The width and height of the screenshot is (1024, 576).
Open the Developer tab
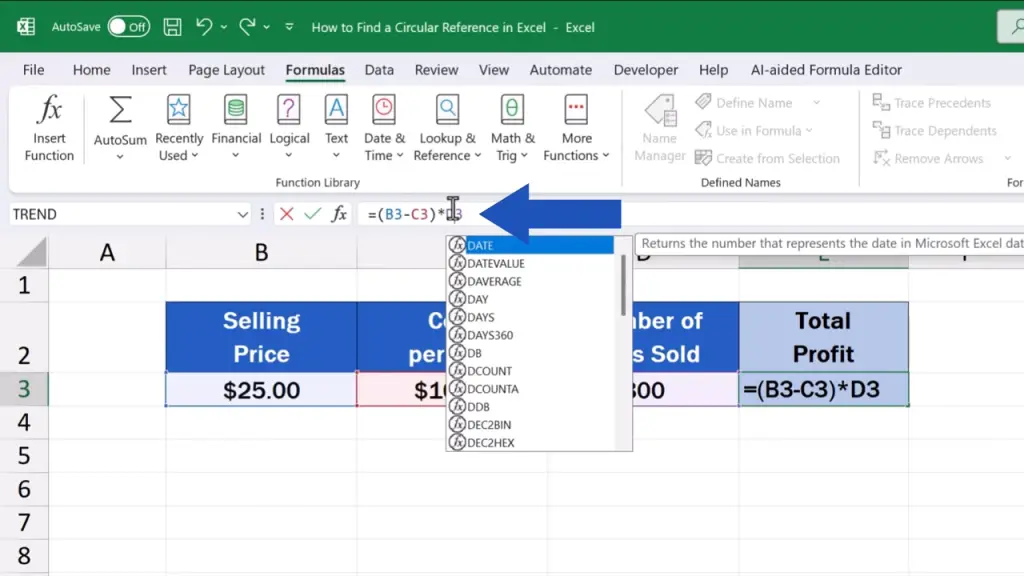coord(645,70)
